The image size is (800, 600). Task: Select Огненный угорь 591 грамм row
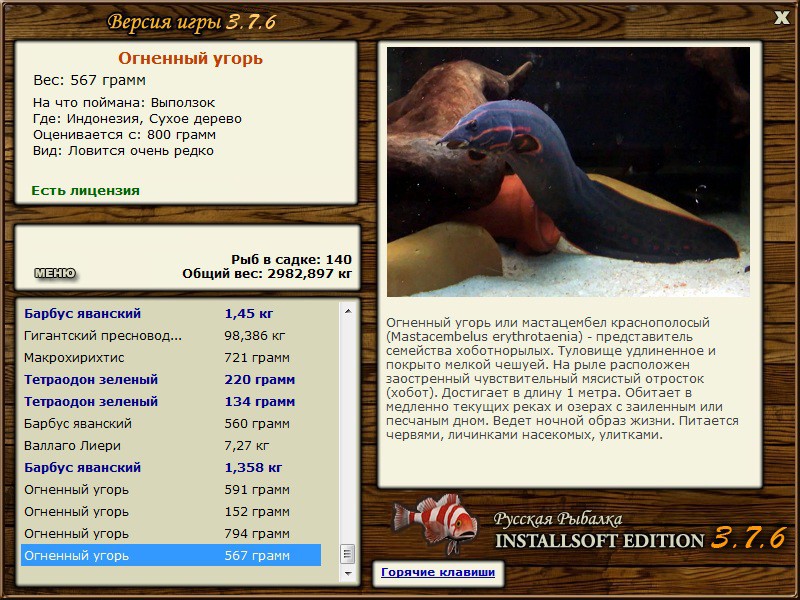tap(171, 489)
